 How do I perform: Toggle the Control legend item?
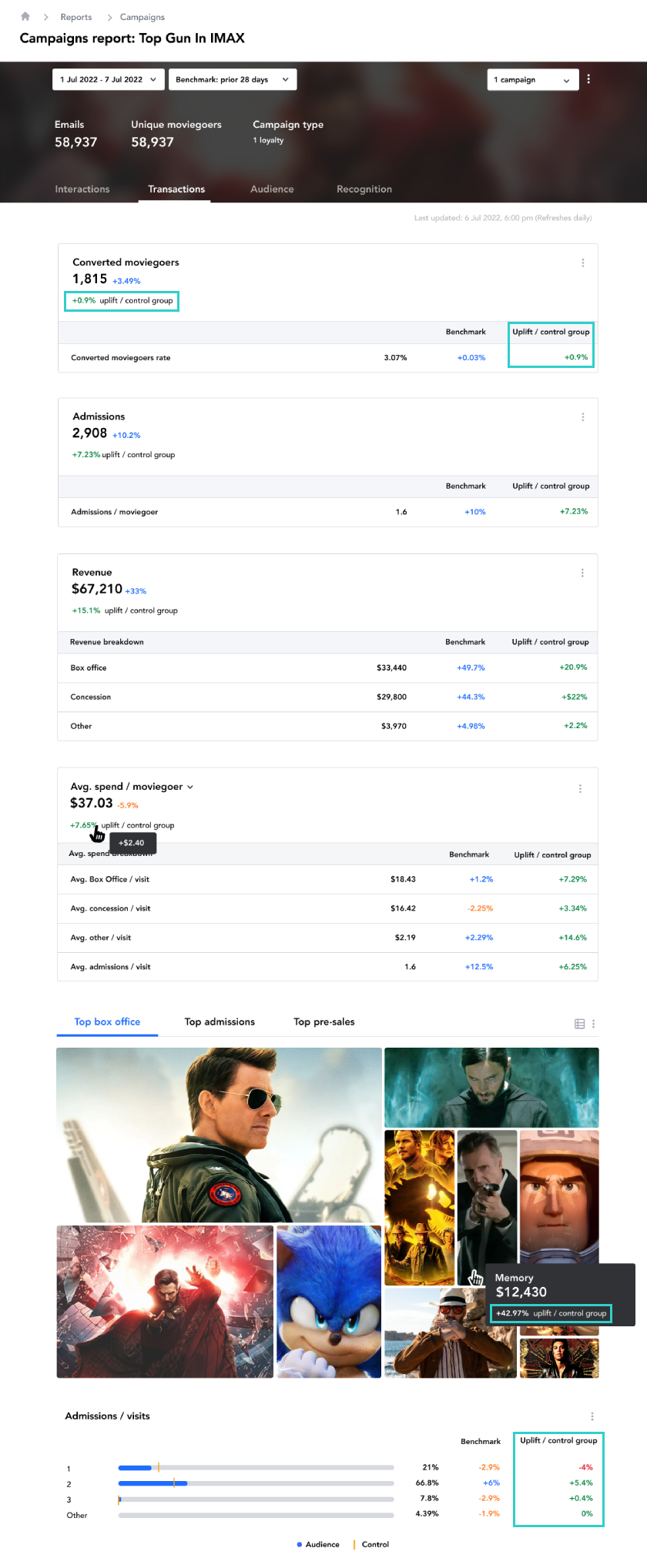371,1544
